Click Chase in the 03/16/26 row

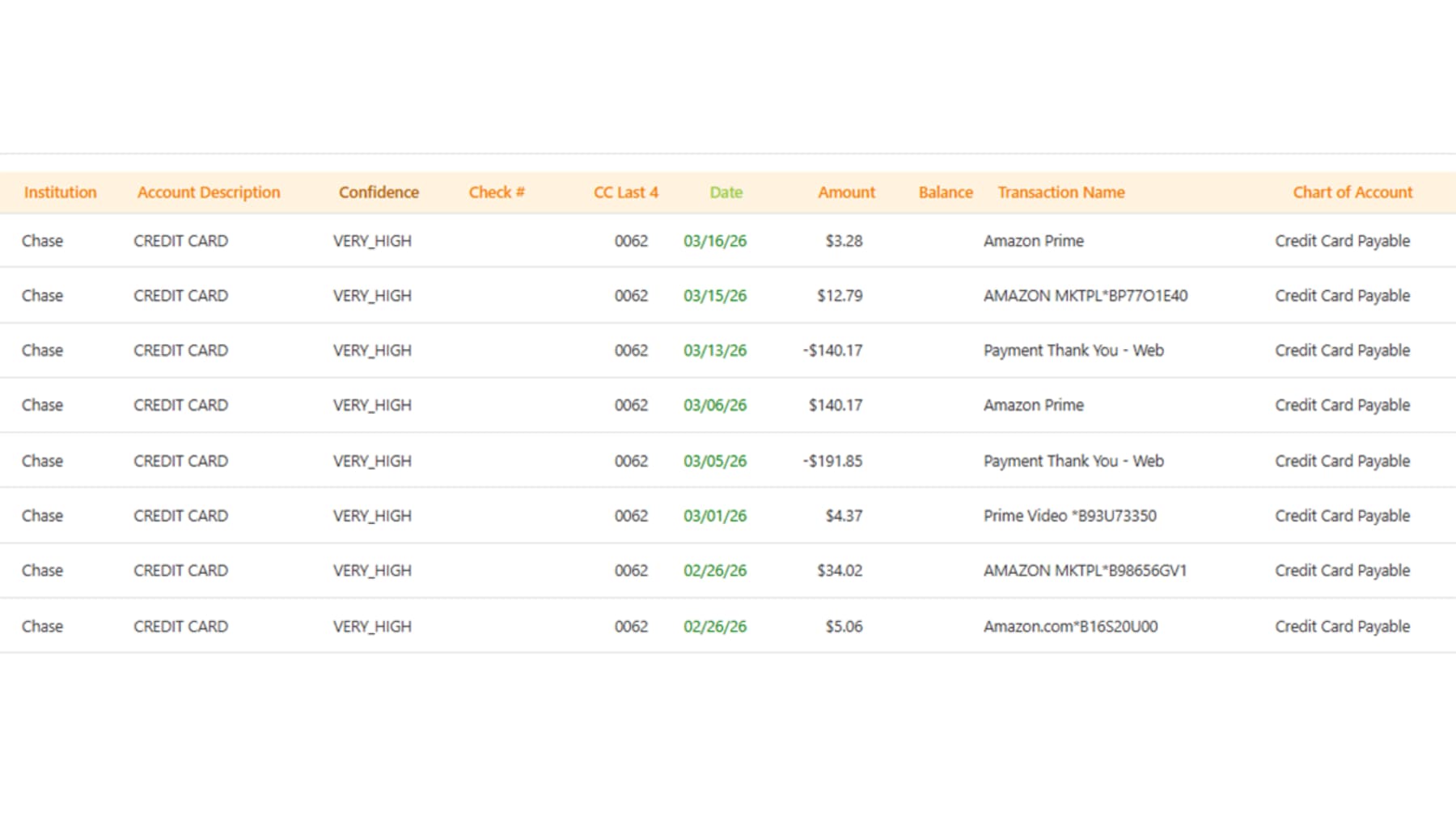[x=42, y=241]
